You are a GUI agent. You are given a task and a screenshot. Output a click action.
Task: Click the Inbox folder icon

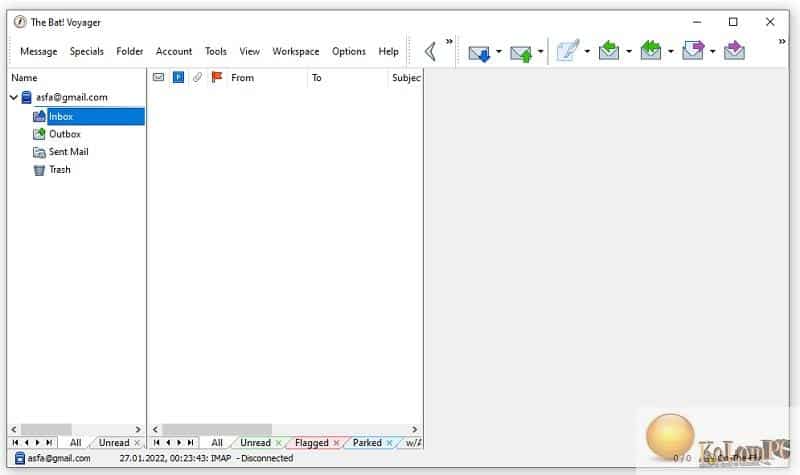[x=39, y=116]
